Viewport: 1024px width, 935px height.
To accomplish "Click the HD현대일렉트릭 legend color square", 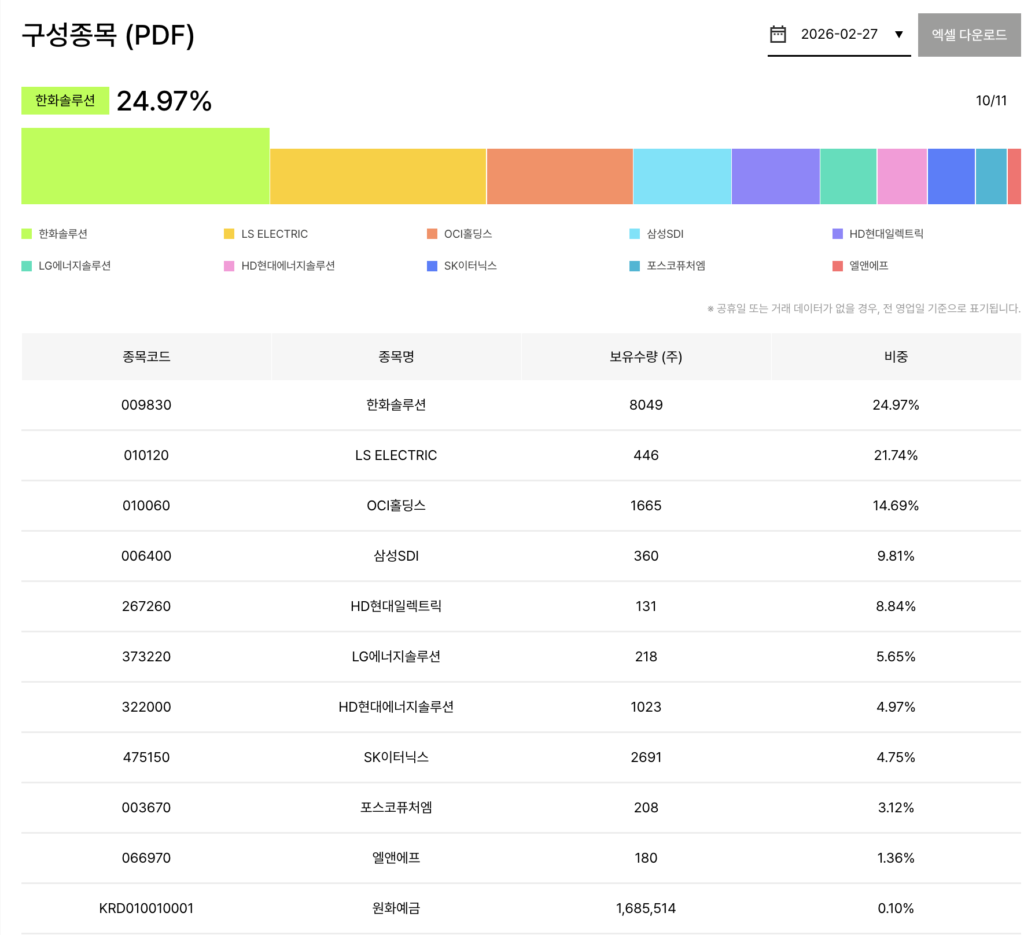I will (837, 234).
